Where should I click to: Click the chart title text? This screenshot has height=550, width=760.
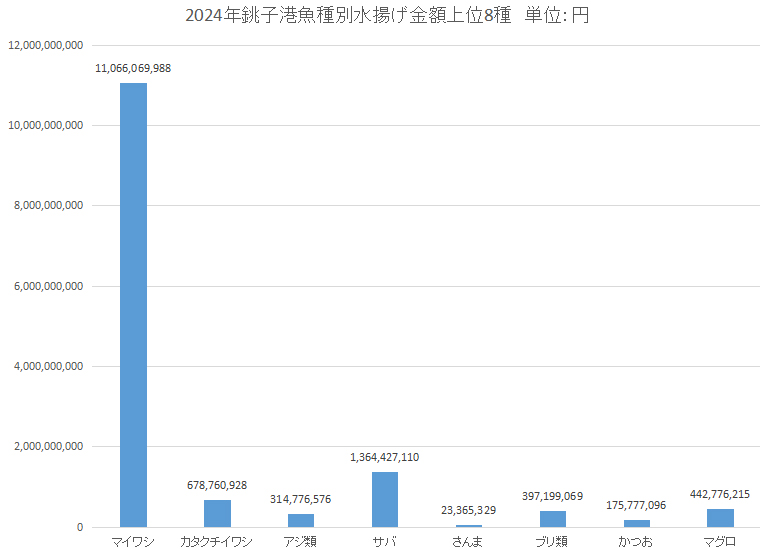click(x=386, y=17)
